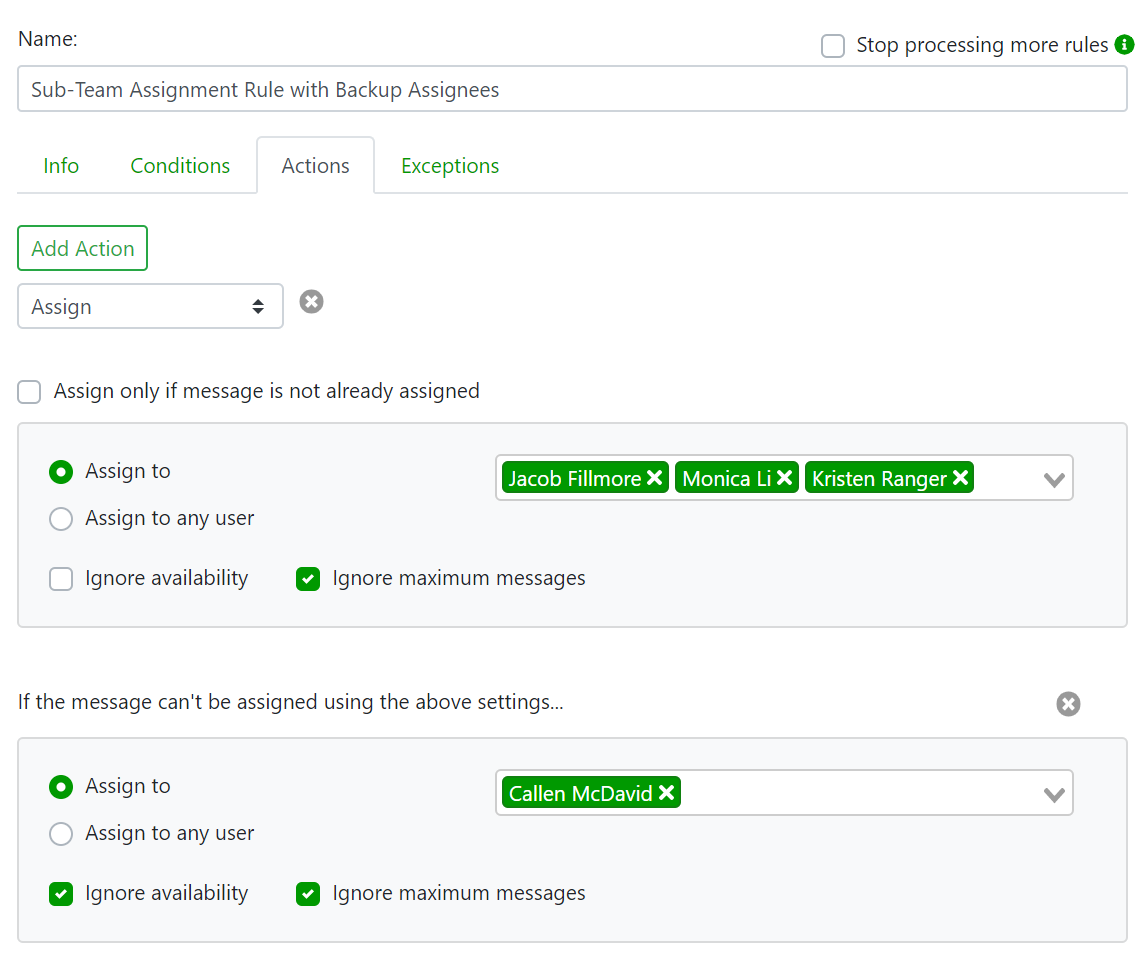Remove Kristen Ranger from the assignee list
The height and width of the screenshot is (961, 1148).
tap(960, 479)
